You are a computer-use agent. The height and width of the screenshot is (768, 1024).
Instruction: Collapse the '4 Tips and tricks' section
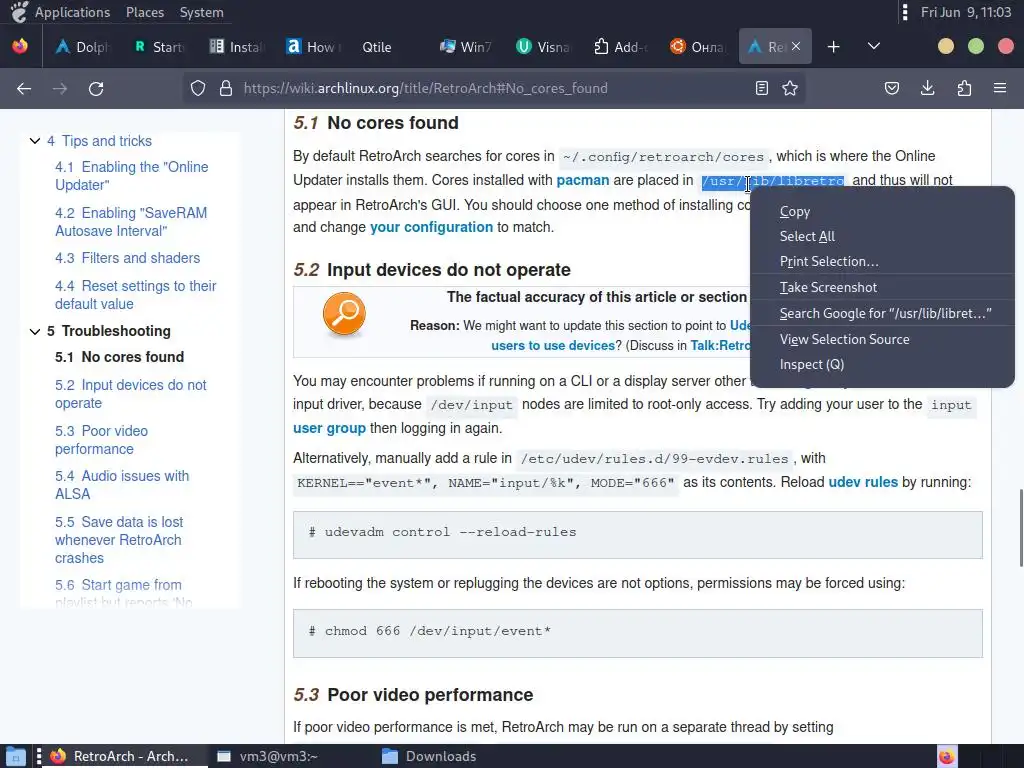(35, 141)
